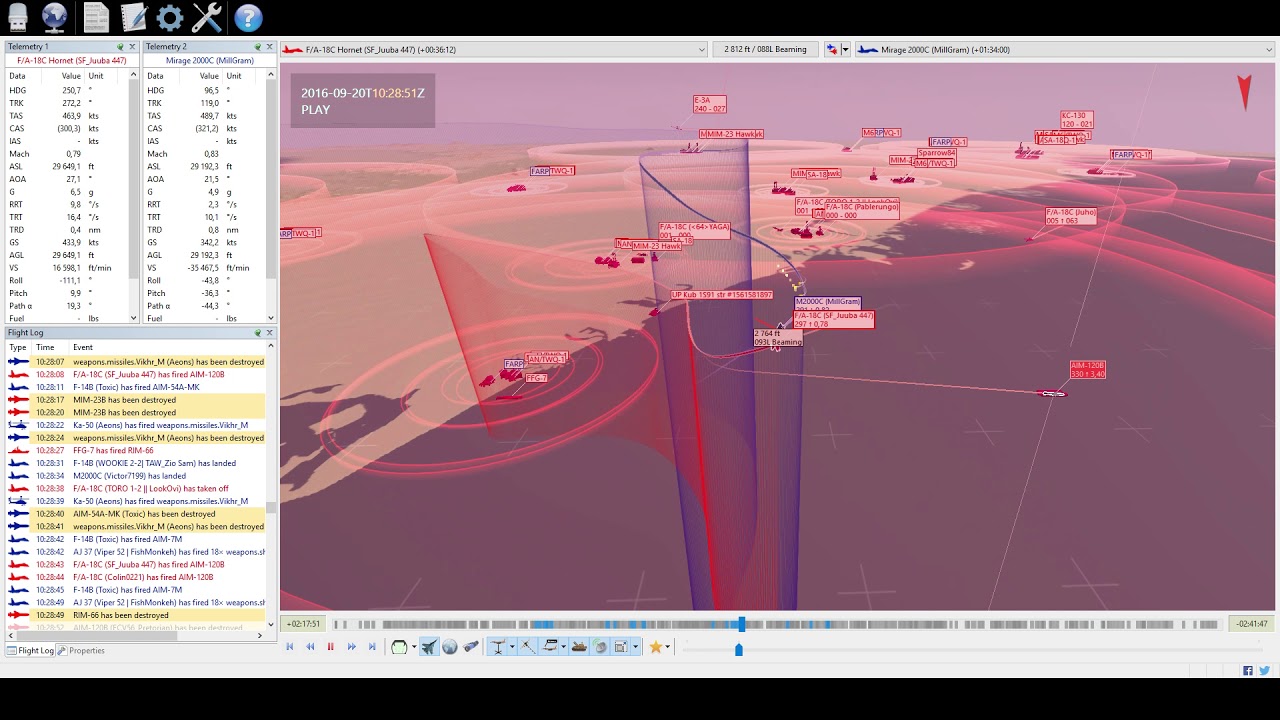The width and height of the screenshot is (1280, 720).
Task: Open the document report icon in top toolbar
Action: 96,17
